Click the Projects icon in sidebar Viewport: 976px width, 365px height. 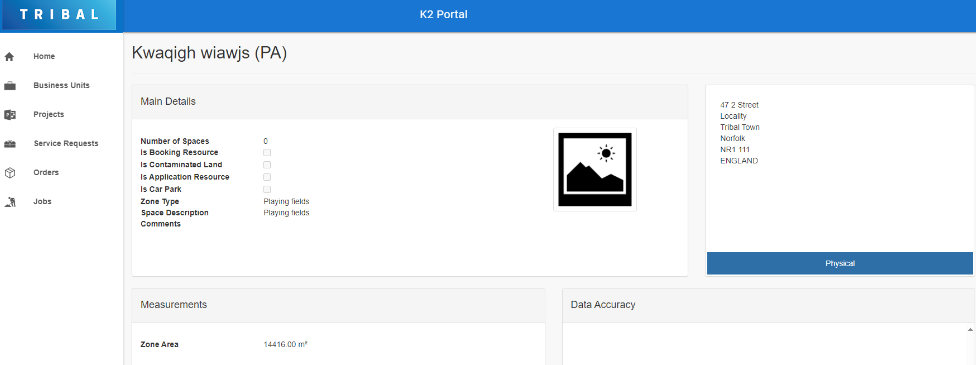coord(9,115)
